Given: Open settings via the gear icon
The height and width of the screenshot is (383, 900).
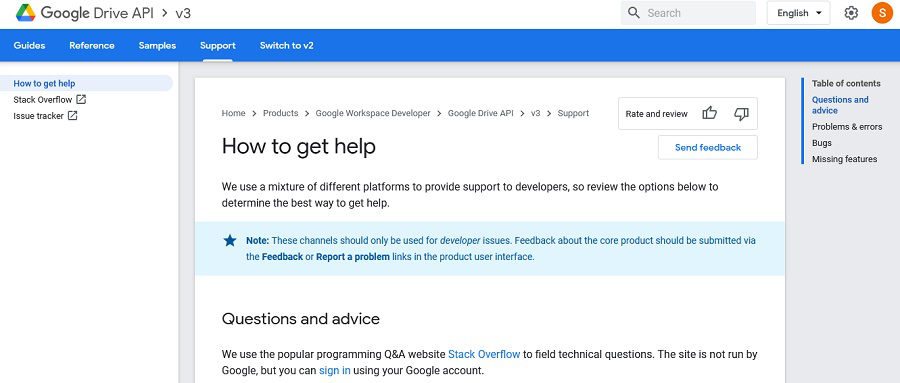Looking at the screenshot, I should tap(851, 13).
